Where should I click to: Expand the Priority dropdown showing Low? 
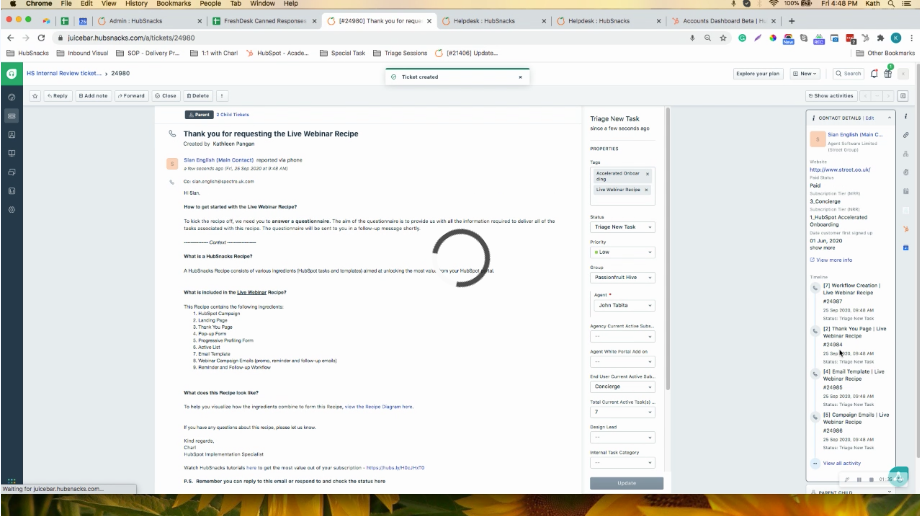pos(622,253)
